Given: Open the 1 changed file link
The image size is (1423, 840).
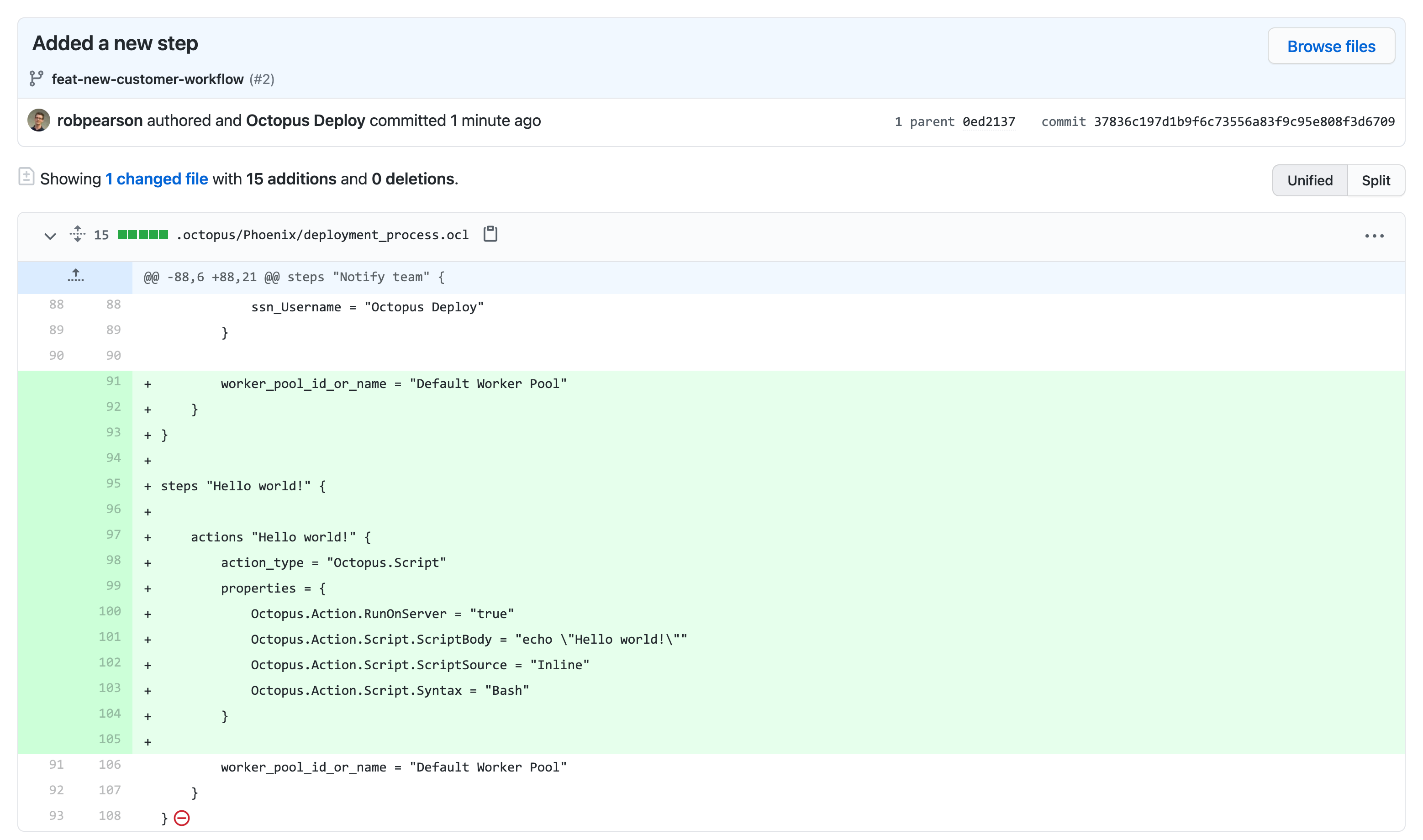Looking at the screenshot, I should pos(156,178).
